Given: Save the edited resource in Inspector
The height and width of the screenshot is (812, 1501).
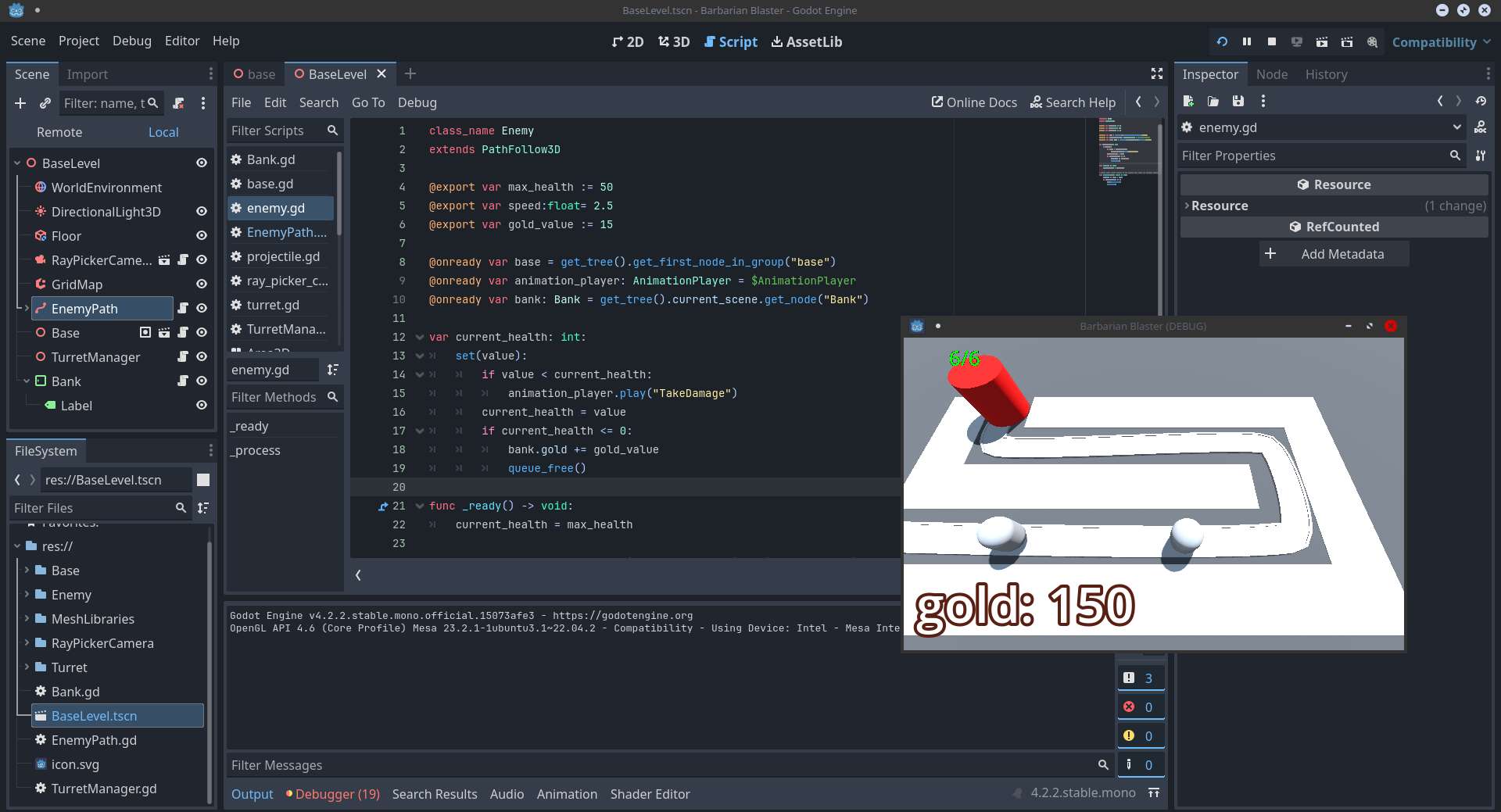Looking at the screenshot, I should 1238,101.
